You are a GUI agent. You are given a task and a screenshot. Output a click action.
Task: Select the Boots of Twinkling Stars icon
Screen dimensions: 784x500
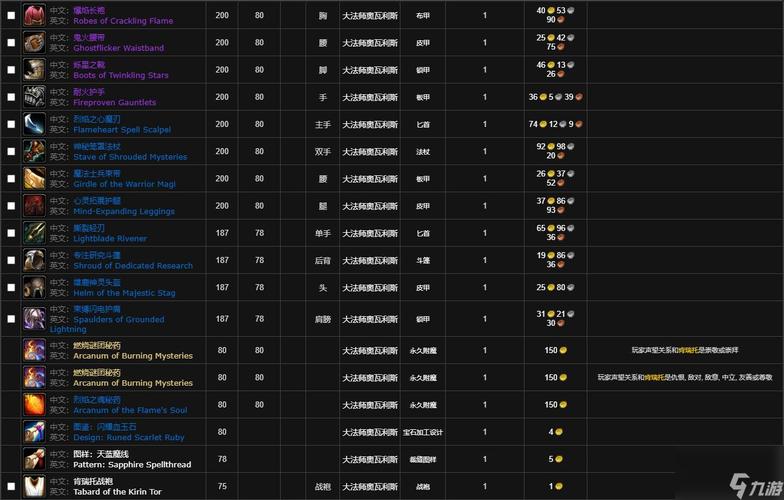[x=34, y=70]
